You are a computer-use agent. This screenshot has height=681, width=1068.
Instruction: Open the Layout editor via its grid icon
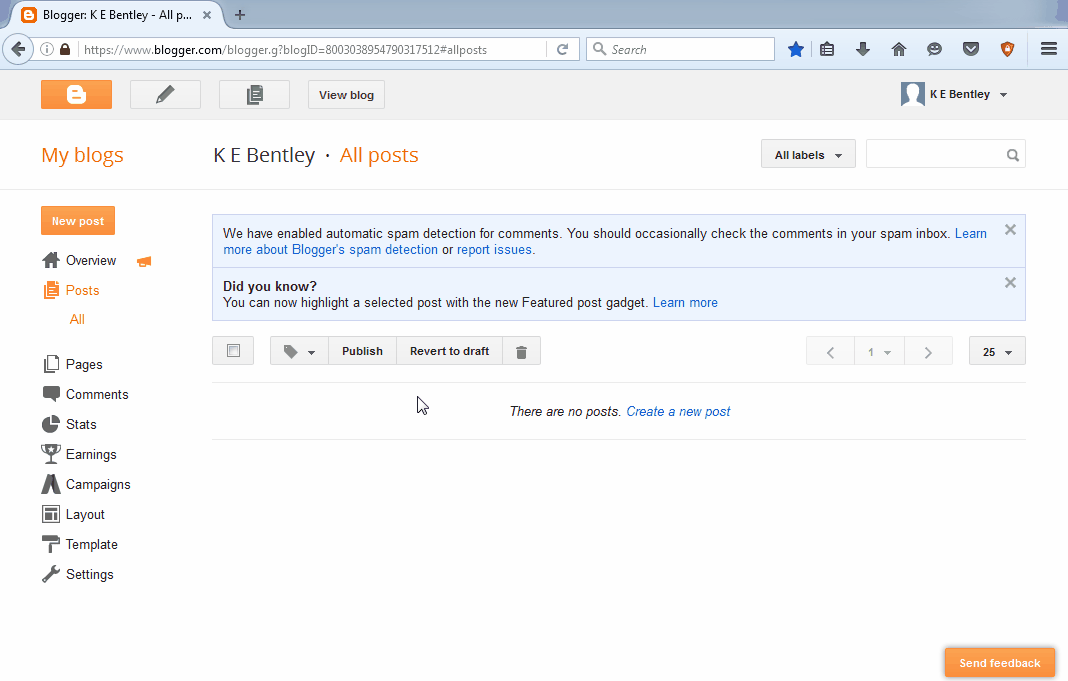click(x=51, y=514)
